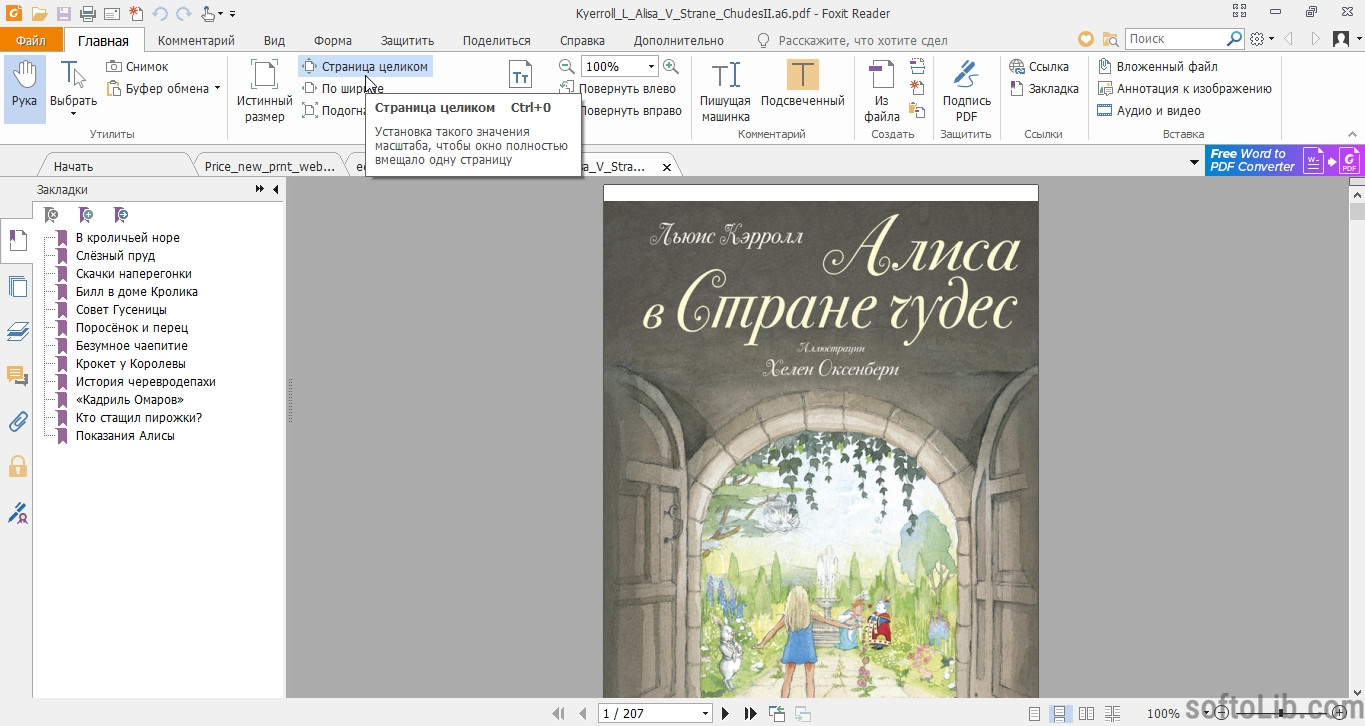Insert Аудио и видео
The width and height of the screenshot is (1365, 726).
tap(1149, 110)
